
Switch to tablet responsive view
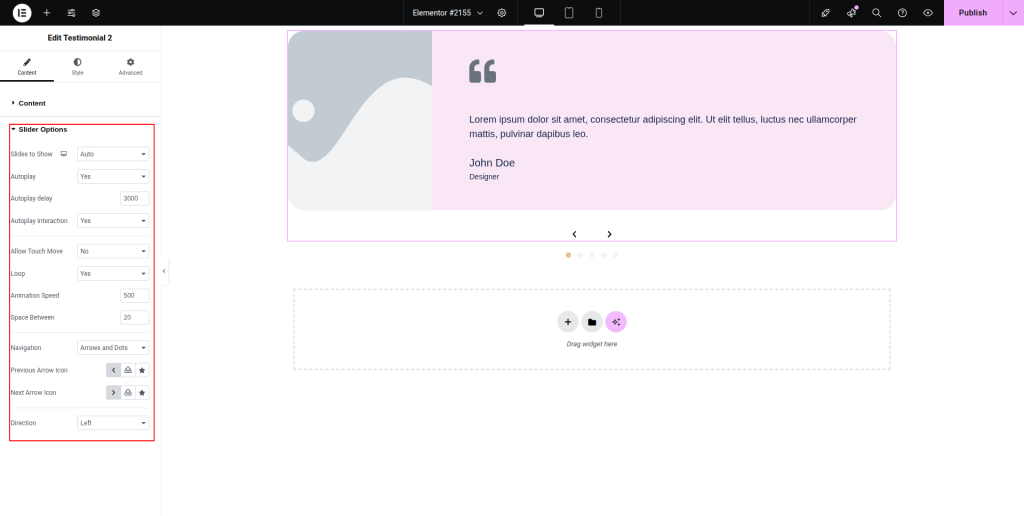click(569, 12)
